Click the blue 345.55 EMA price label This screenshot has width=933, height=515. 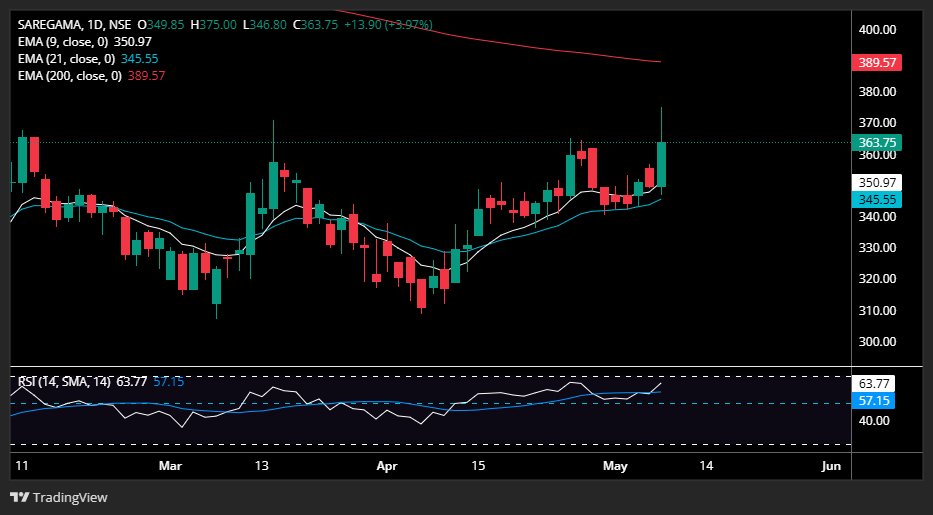[876, 200]
